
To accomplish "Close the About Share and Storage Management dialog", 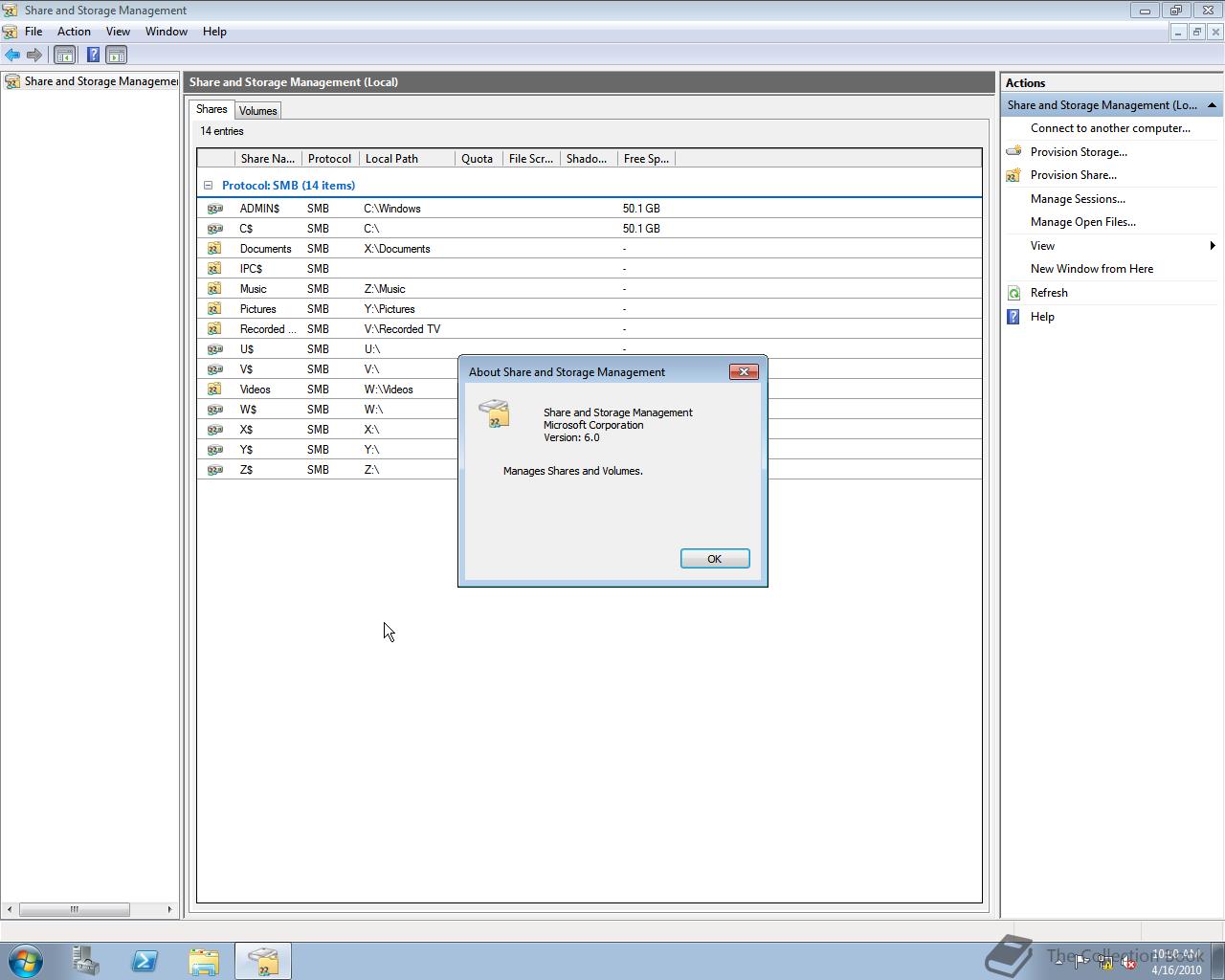I will (744, 371).
